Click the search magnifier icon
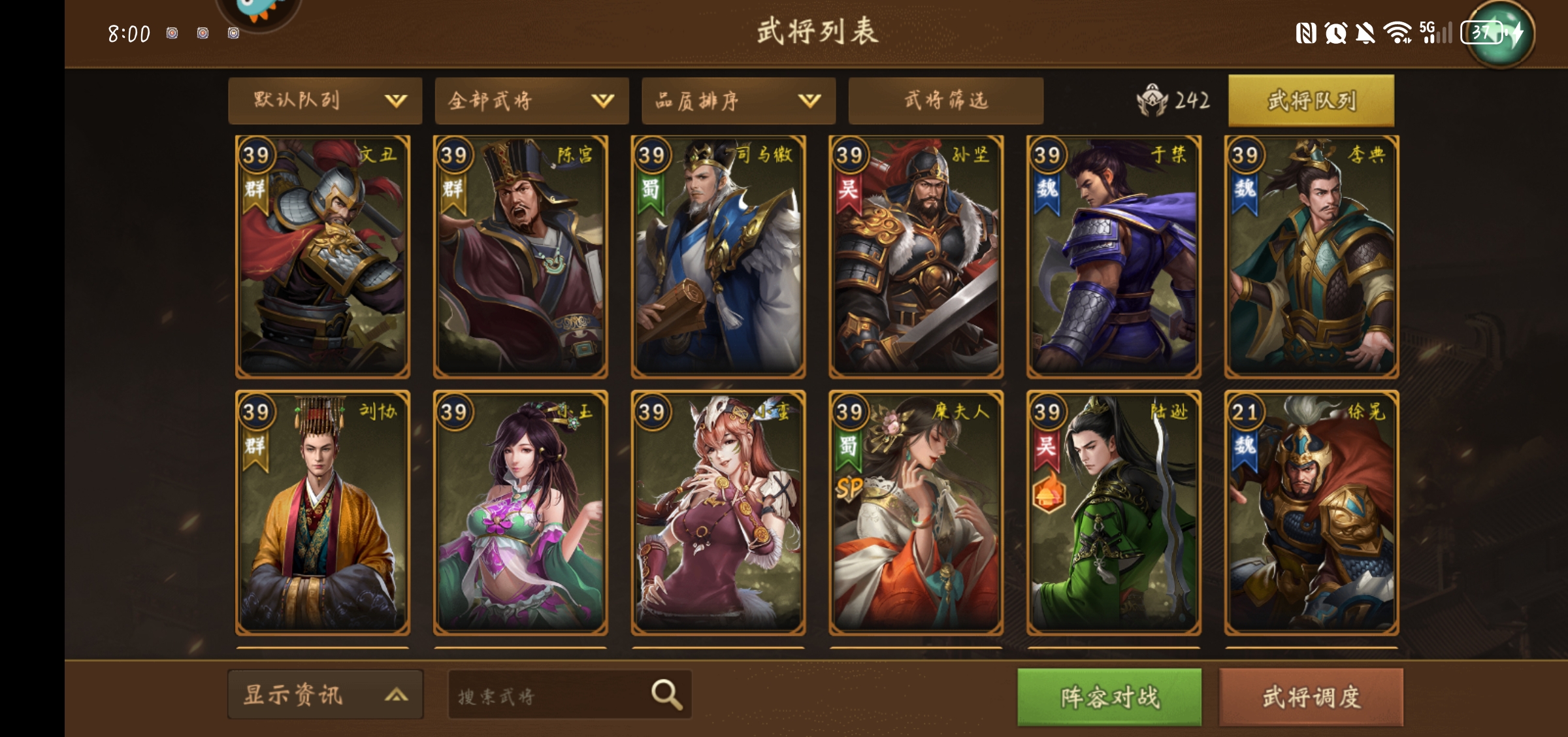Viewport: 1568px width, 737px height. pos(666,695)
